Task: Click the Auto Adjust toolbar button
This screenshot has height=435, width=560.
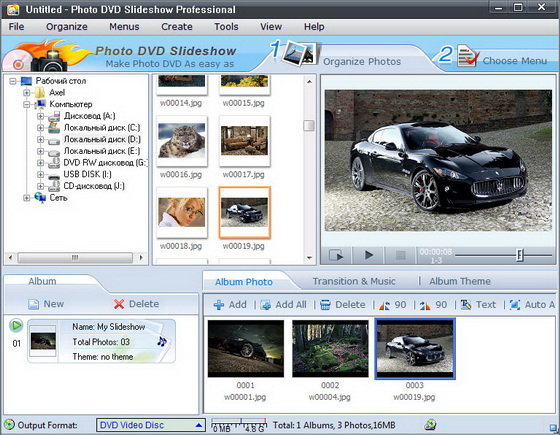Action: coord(532,305)
